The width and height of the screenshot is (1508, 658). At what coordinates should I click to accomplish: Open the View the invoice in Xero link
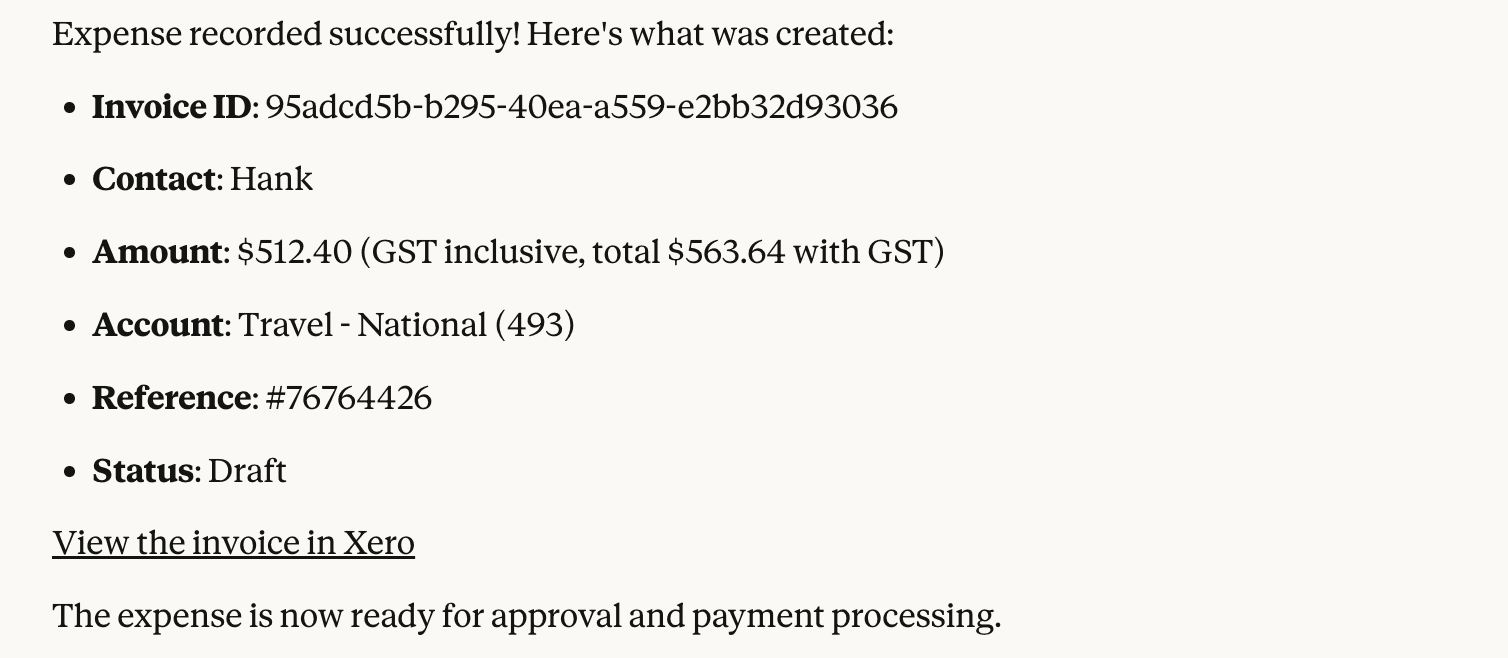point(233,543)
